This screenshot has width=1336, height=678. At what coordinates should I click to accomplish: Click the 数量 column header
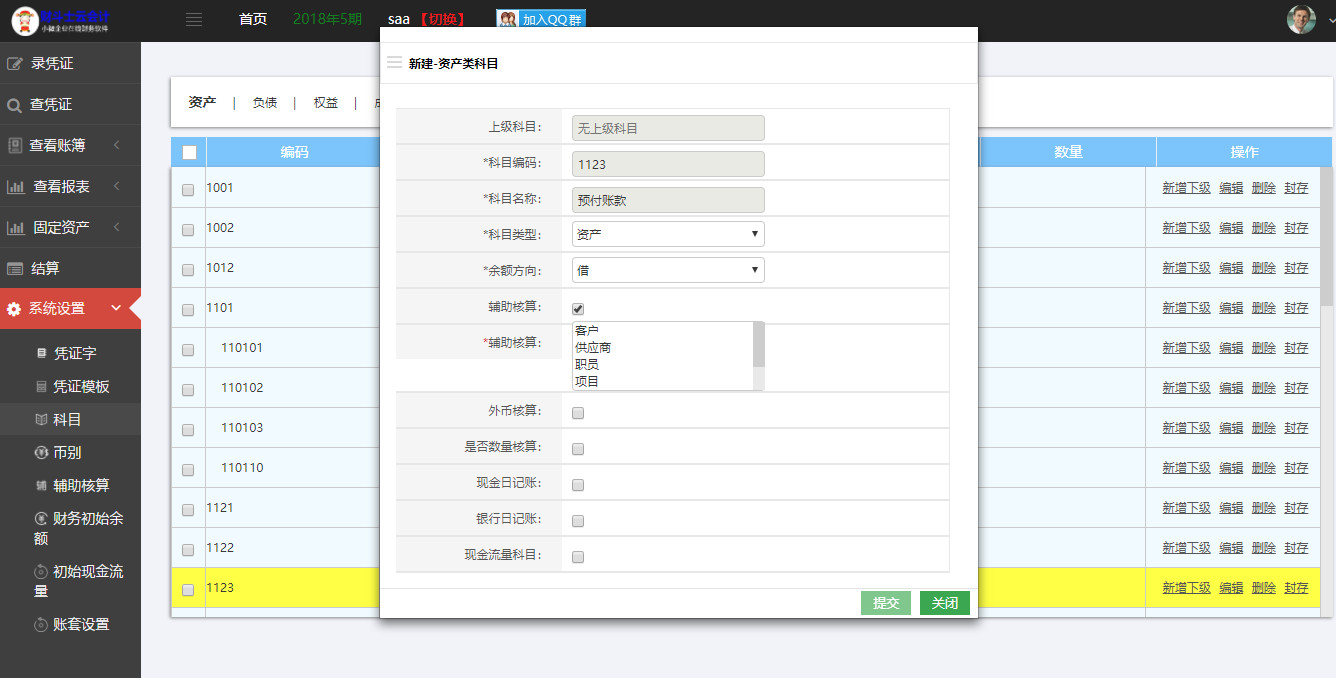(x=1068, y=152)
